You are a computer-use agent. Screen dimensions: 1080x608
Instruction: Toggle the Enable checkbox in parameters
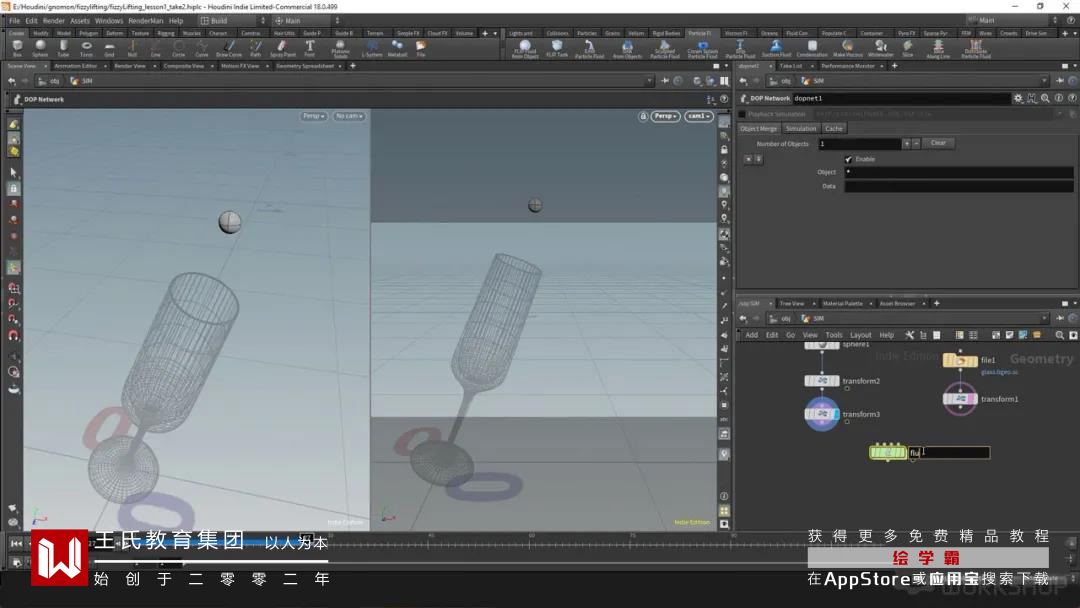tap(849, 159)
